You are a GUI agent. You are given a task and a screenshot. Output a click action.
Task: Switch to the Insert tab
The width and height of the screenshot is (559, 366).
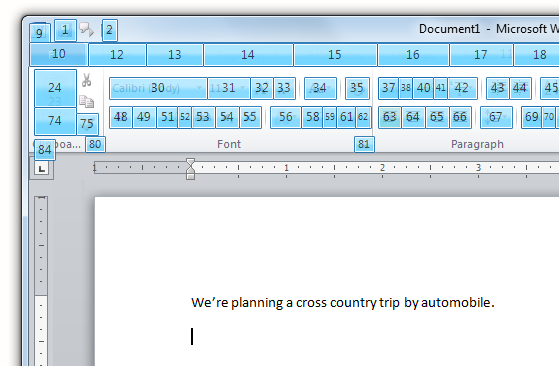[x=175, y=55]
